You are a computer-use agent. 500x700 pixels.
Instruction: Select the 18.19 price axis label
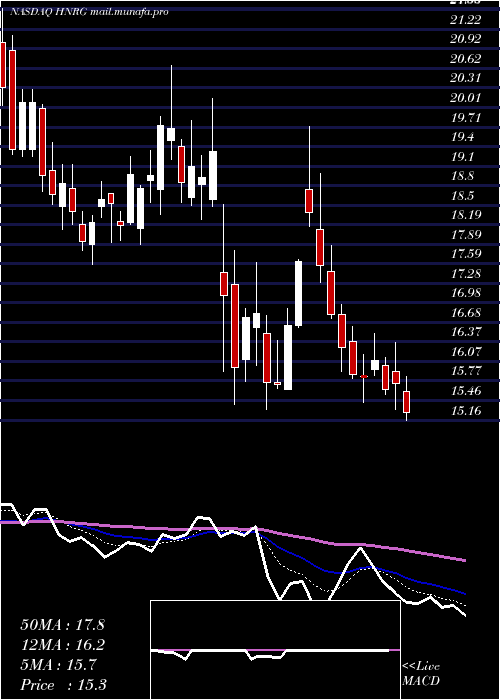[466, 215]
